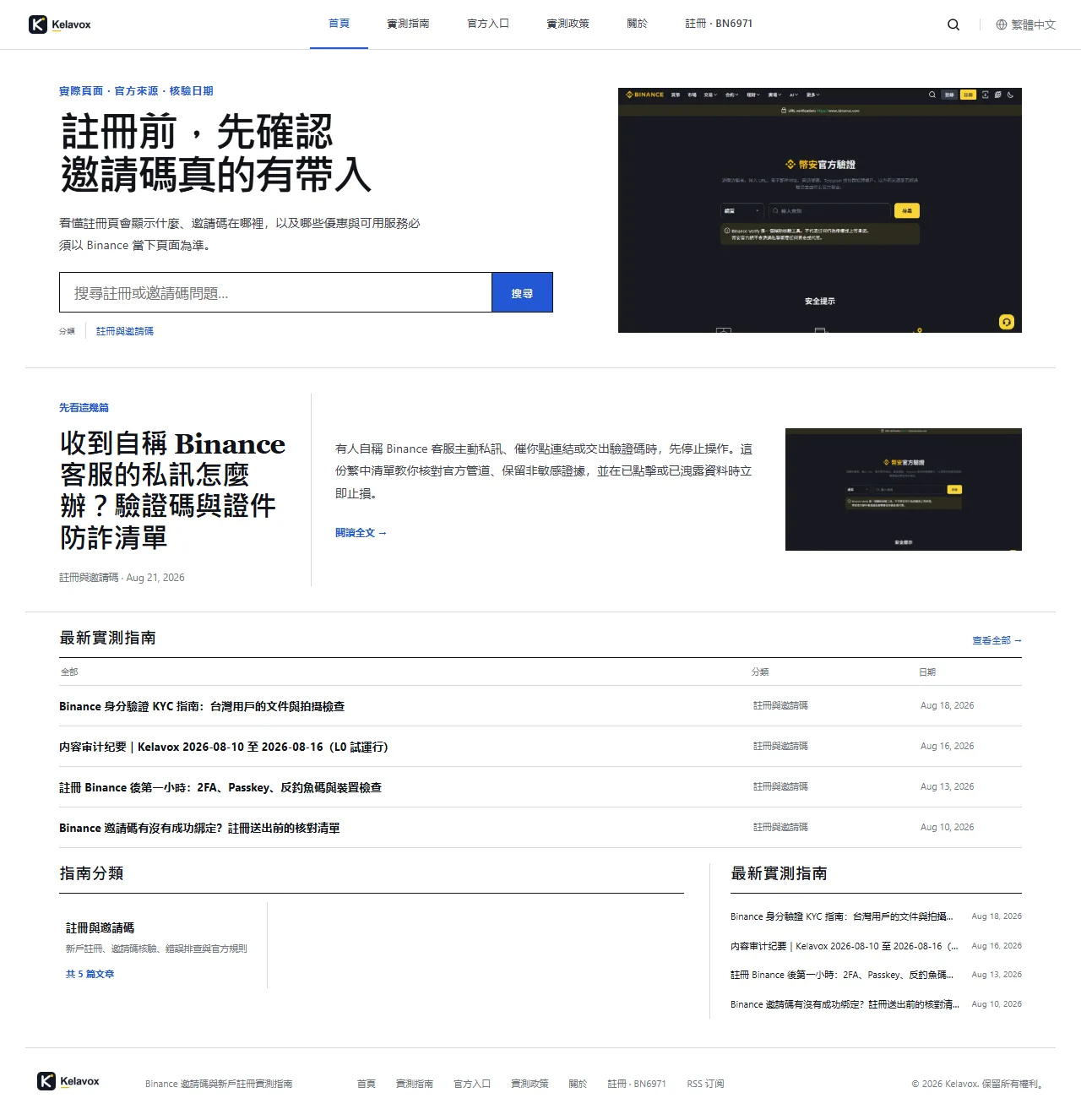Open the featured article thumbnail image

coord(904,490)
